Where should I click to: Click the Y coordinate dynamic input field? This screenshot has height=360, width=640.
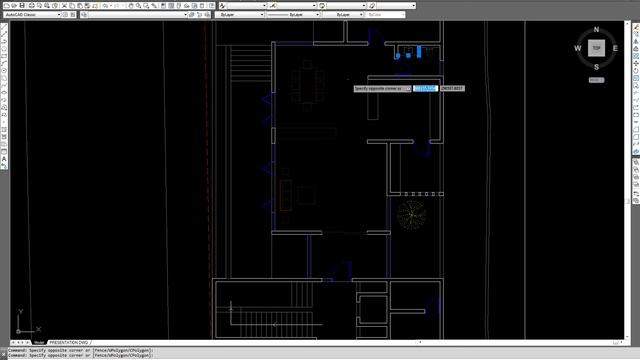click(x=452, y=88)
